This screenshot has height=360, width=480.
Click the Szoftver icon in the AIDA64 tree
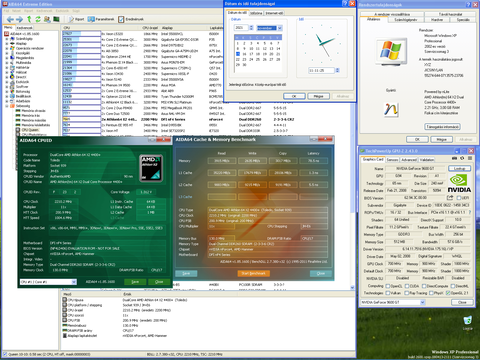(x=12, y=87)
